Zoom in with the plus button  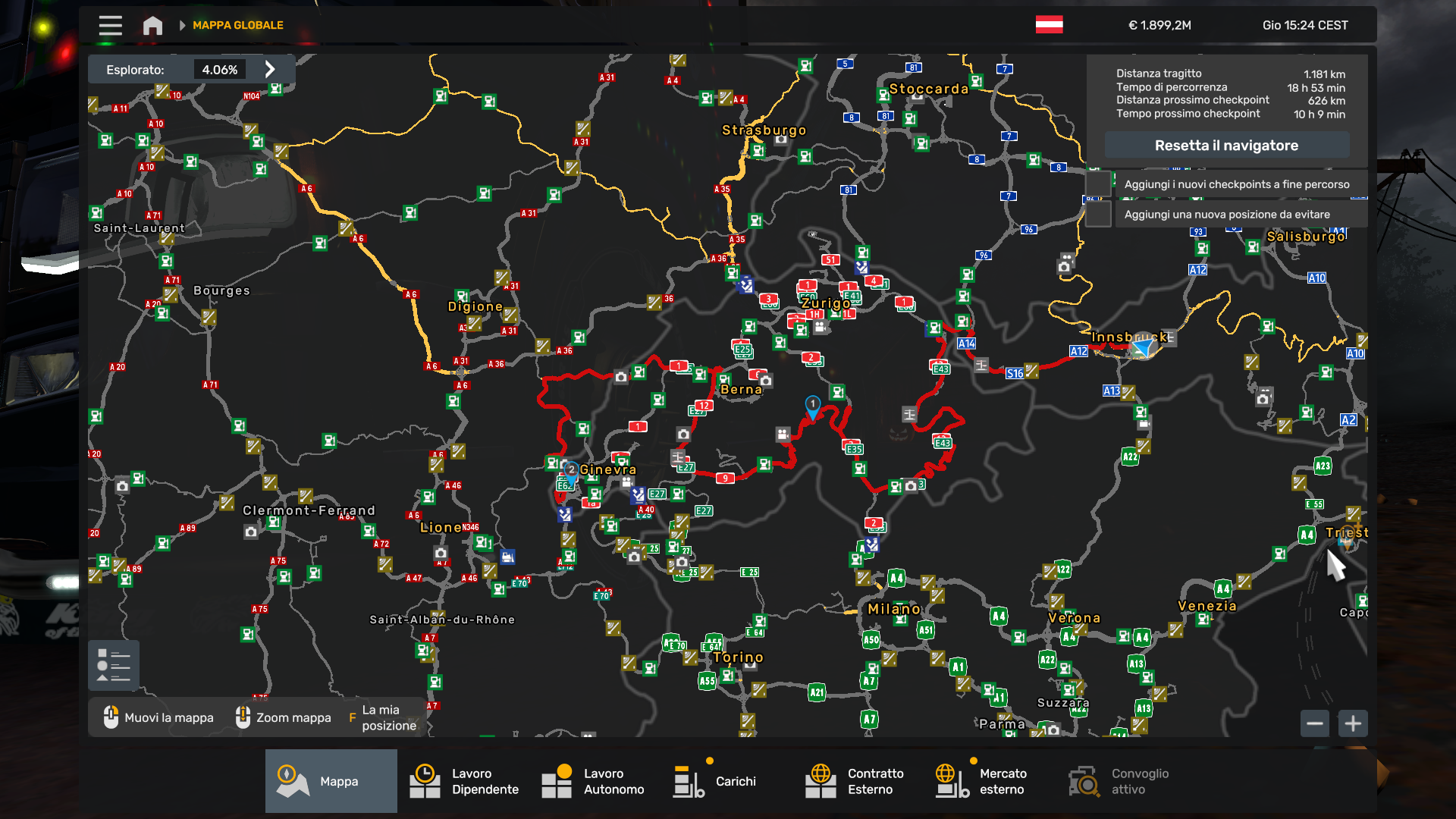(x=1353, y=723)
